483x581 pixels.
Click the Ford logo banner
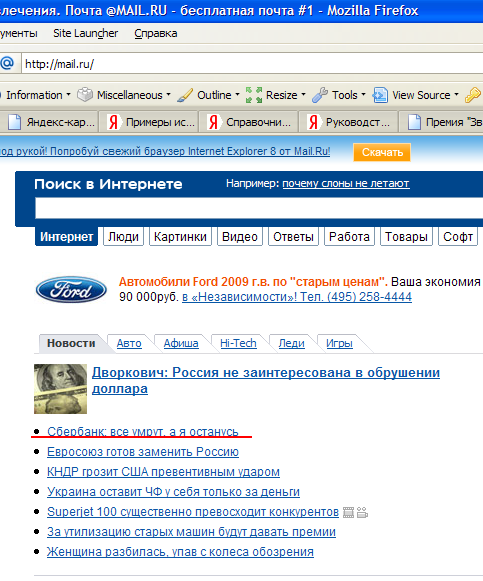pyautogui.click(x=71, y=289)
